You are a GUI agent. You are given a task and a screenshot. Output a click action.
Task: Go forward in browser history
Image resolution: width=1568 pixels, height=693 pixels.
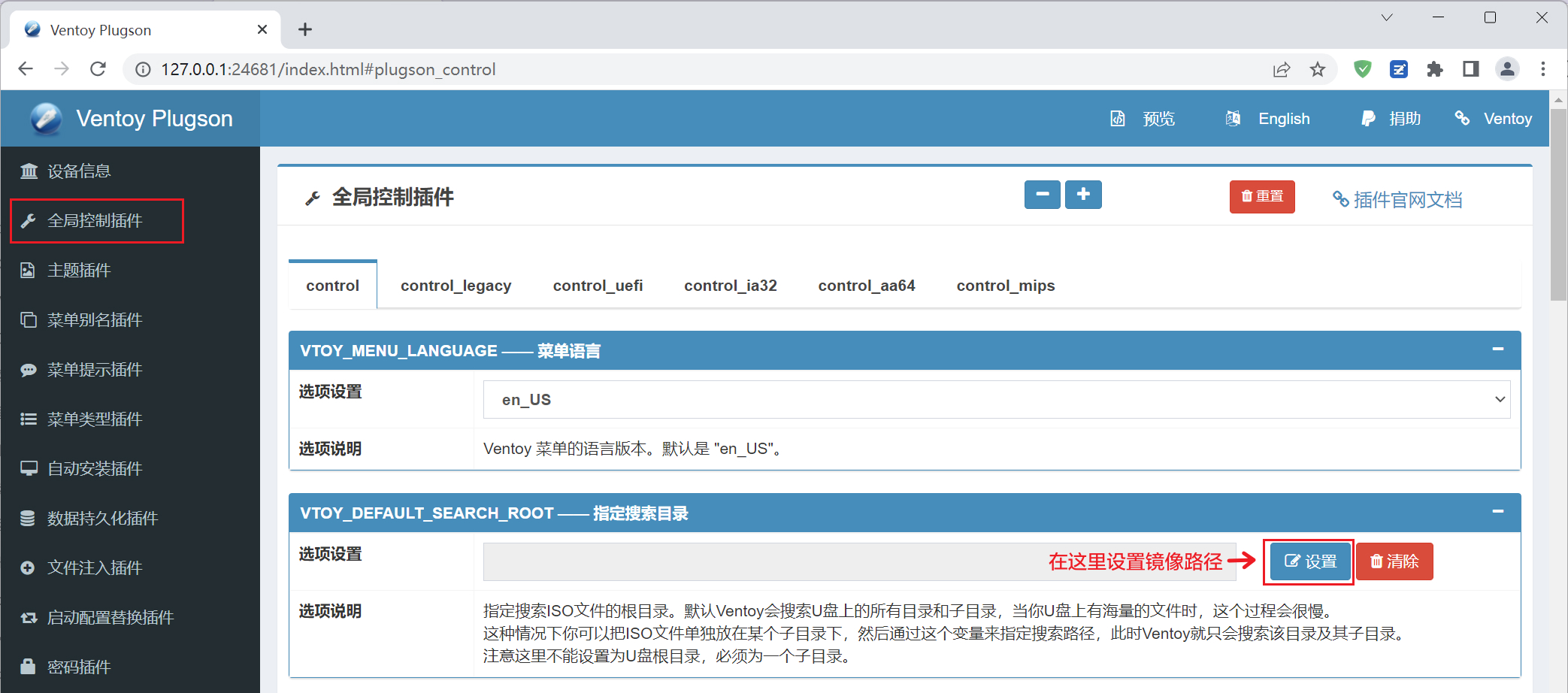[x=62, y=69]
